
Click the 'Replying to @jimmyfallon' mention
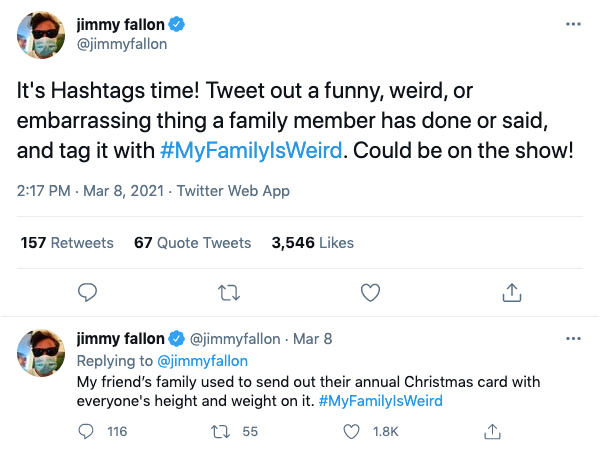pyautogui.click(x=204, y=360)
